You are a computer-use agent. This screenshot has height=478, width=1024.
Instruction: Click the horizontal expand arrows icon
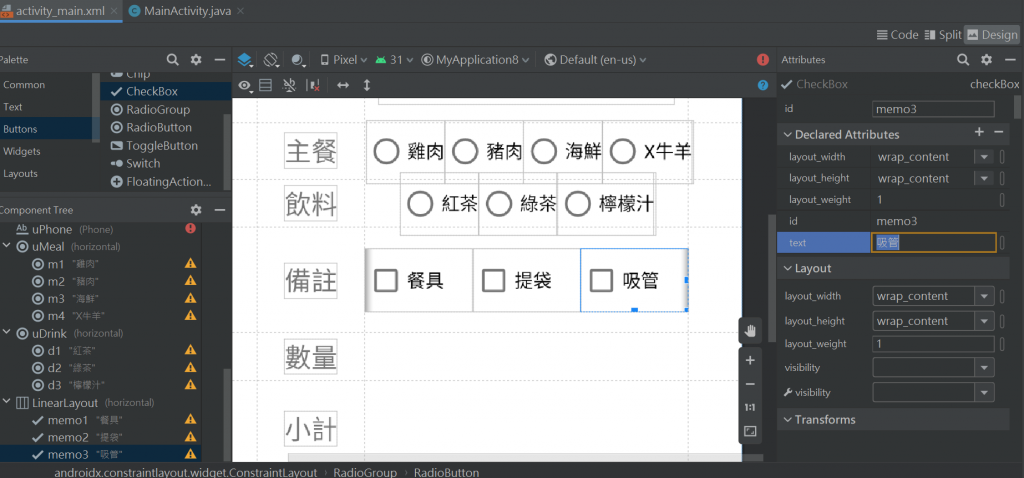pyautogui.click(x=343, y=85)
